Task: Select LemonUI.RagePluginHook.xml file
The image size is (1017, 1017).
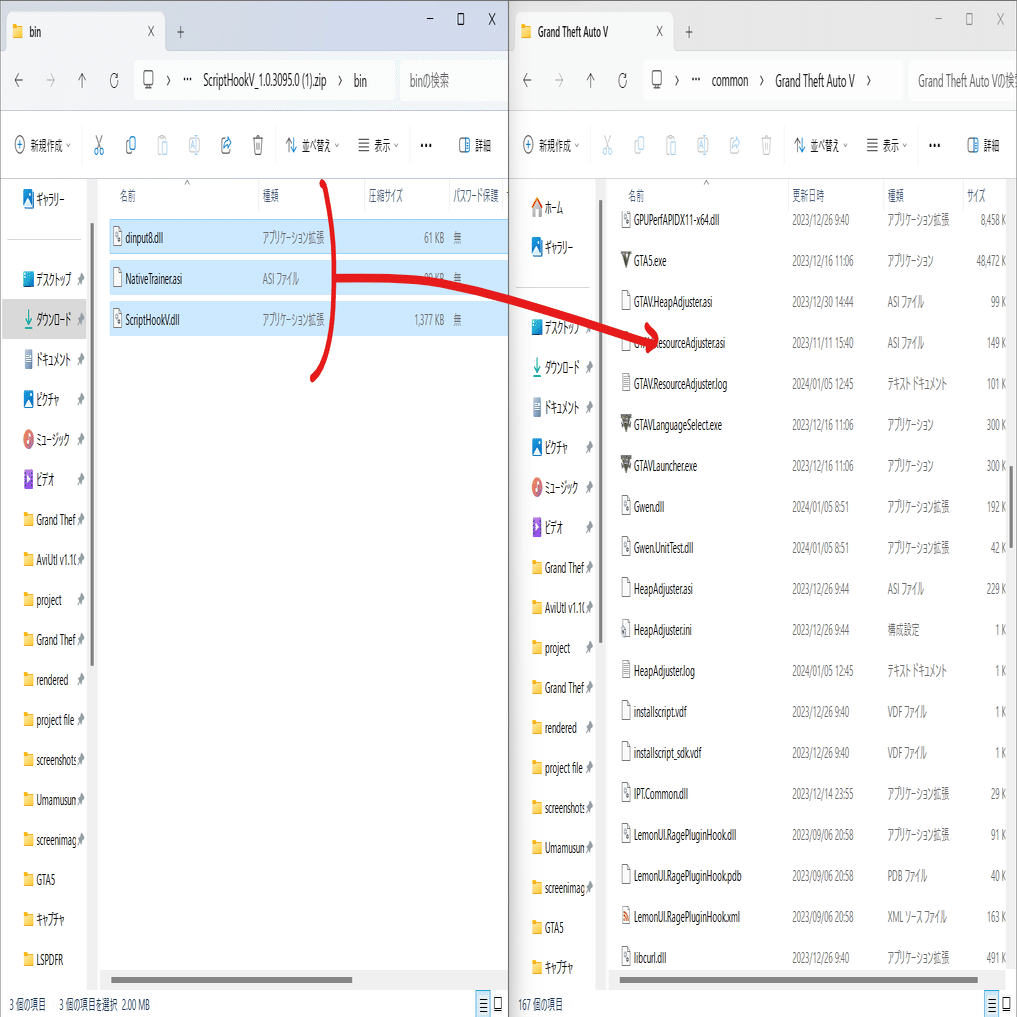Action: click(686, 916)
